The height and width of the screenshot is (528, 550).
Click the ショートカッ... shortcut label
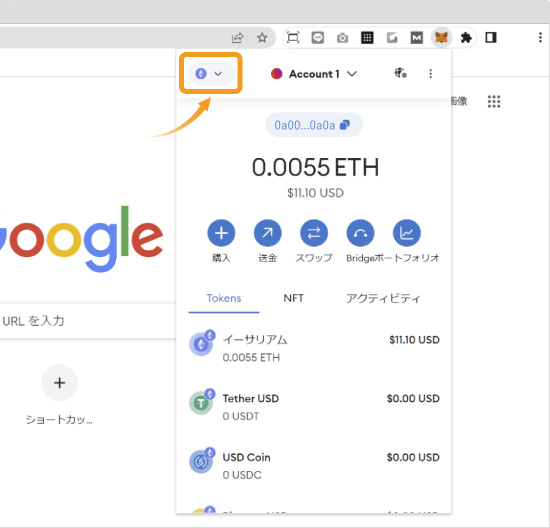point(59,419)
